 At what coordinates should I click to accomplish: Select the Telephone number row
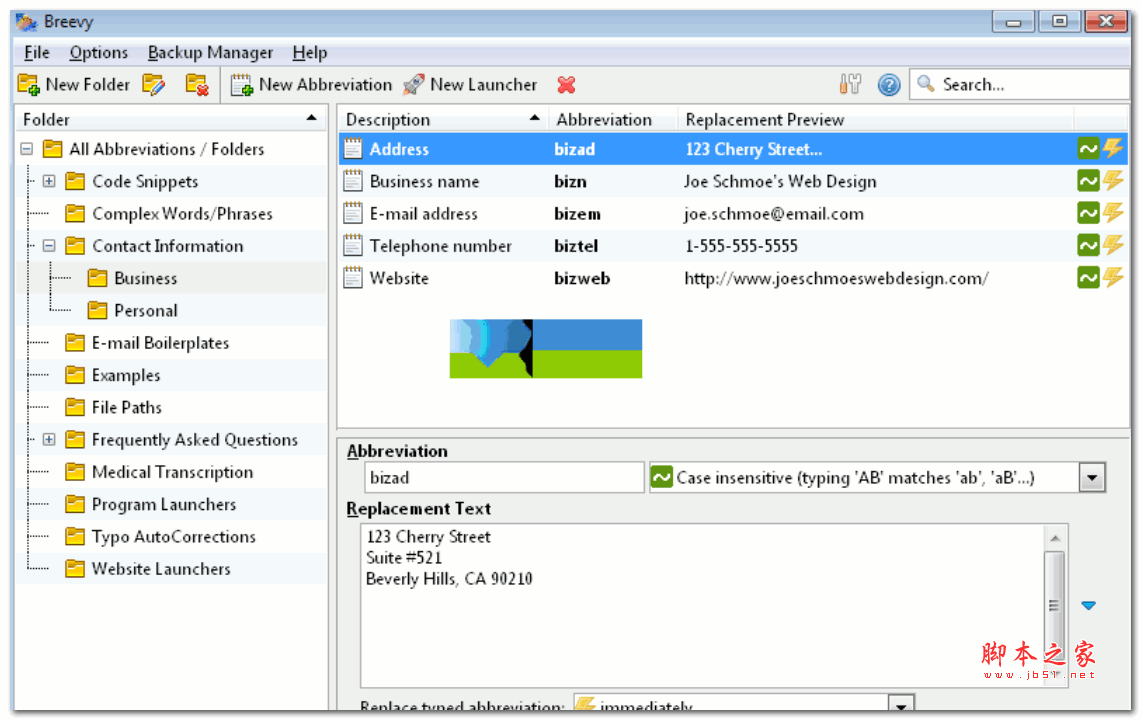pos(733,246)
